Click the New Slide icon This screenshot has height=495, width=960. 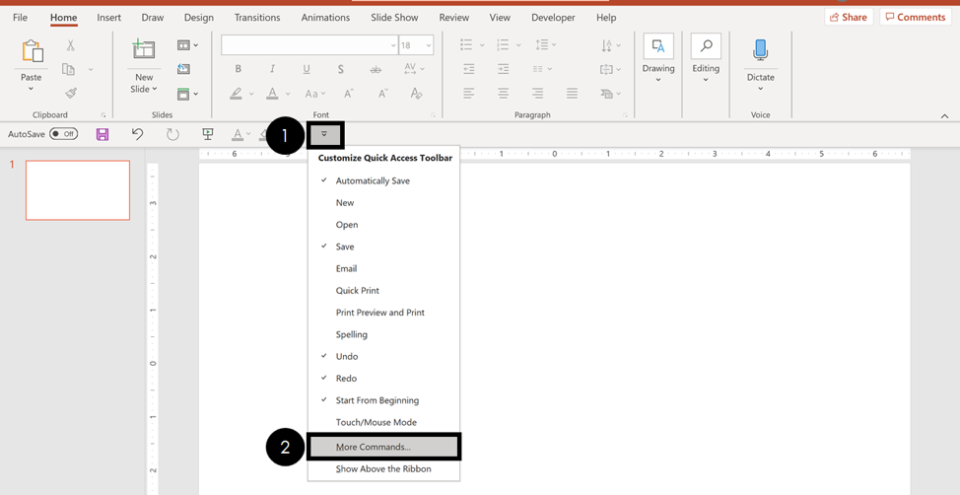click(144, 50)
